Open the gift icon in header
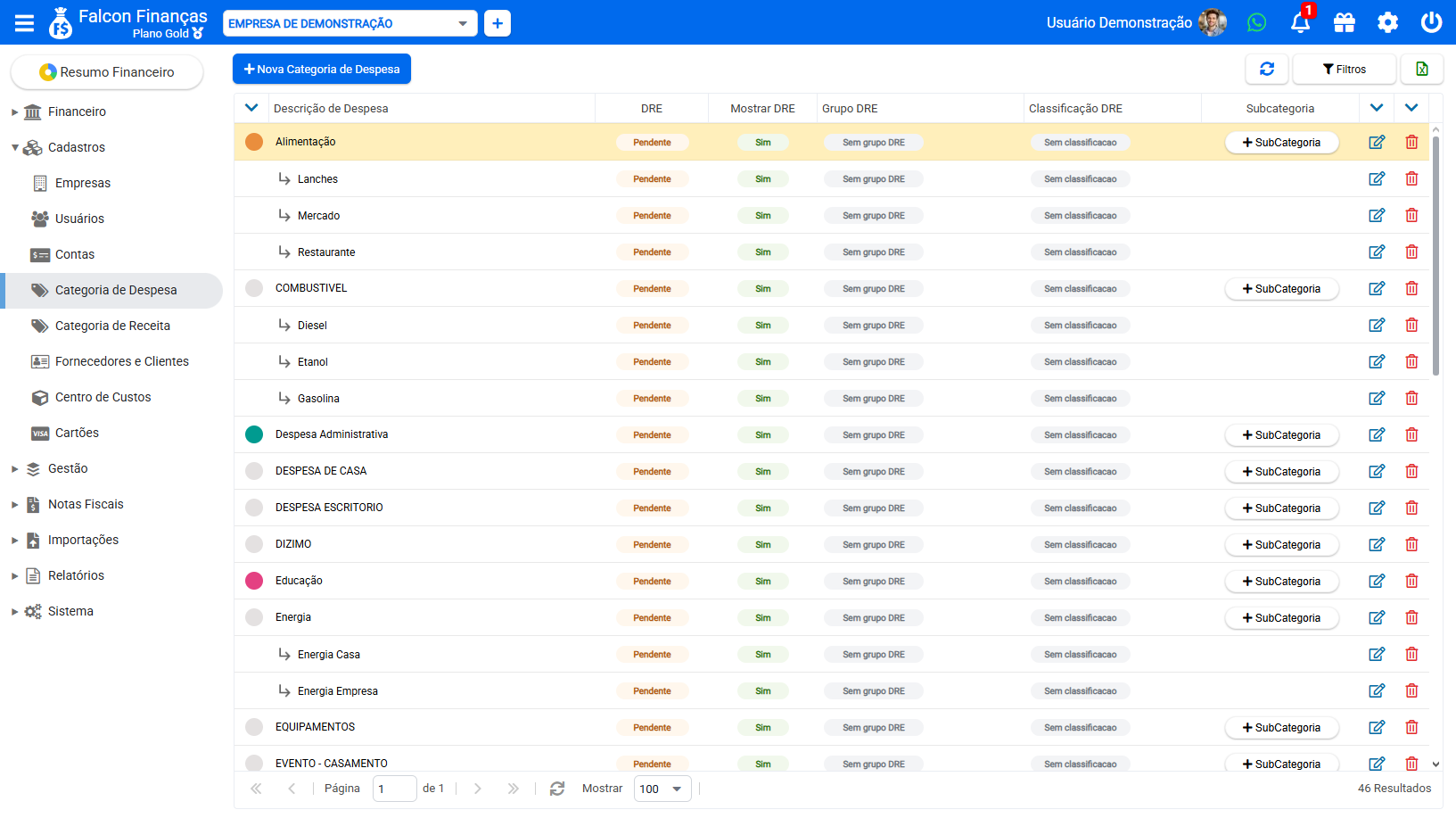The height and width of the screenshot is (818, 1456). (1345, 22)
